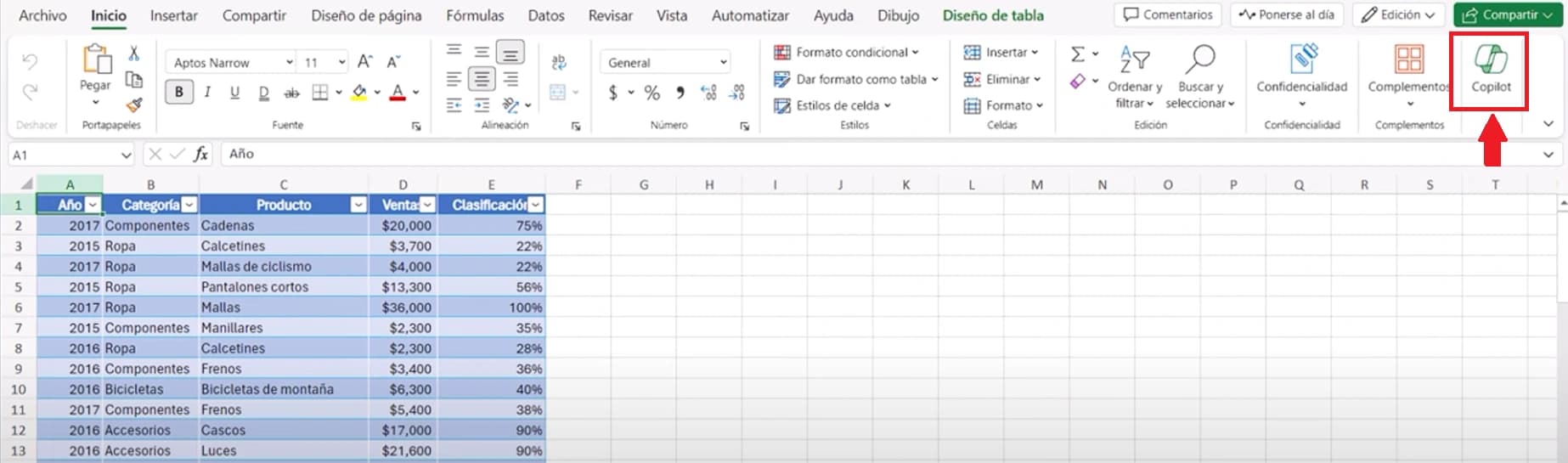The image size is (1568, 463).
Task: Click the wrap text icon
Action: (559, 62)
